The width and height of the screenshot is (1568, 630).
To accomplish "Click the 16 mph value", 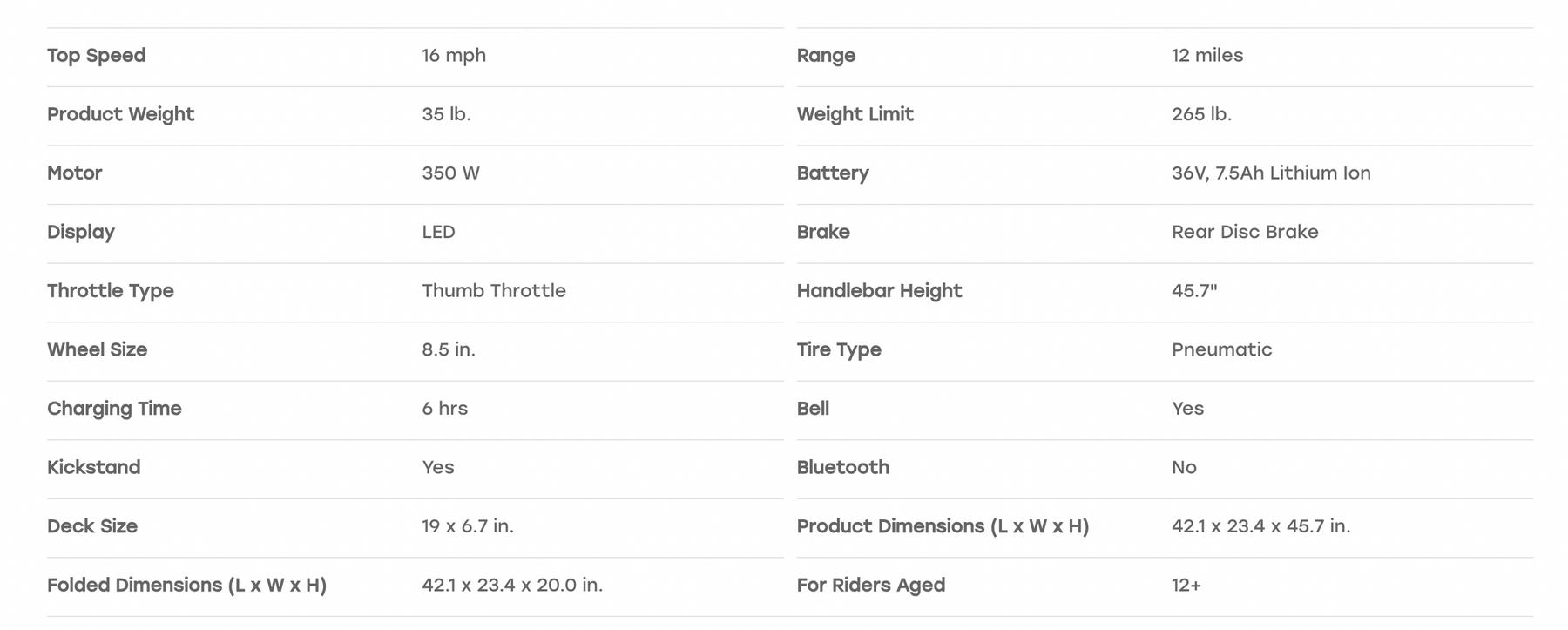I will pyautogui.click(x=454, y=56).
